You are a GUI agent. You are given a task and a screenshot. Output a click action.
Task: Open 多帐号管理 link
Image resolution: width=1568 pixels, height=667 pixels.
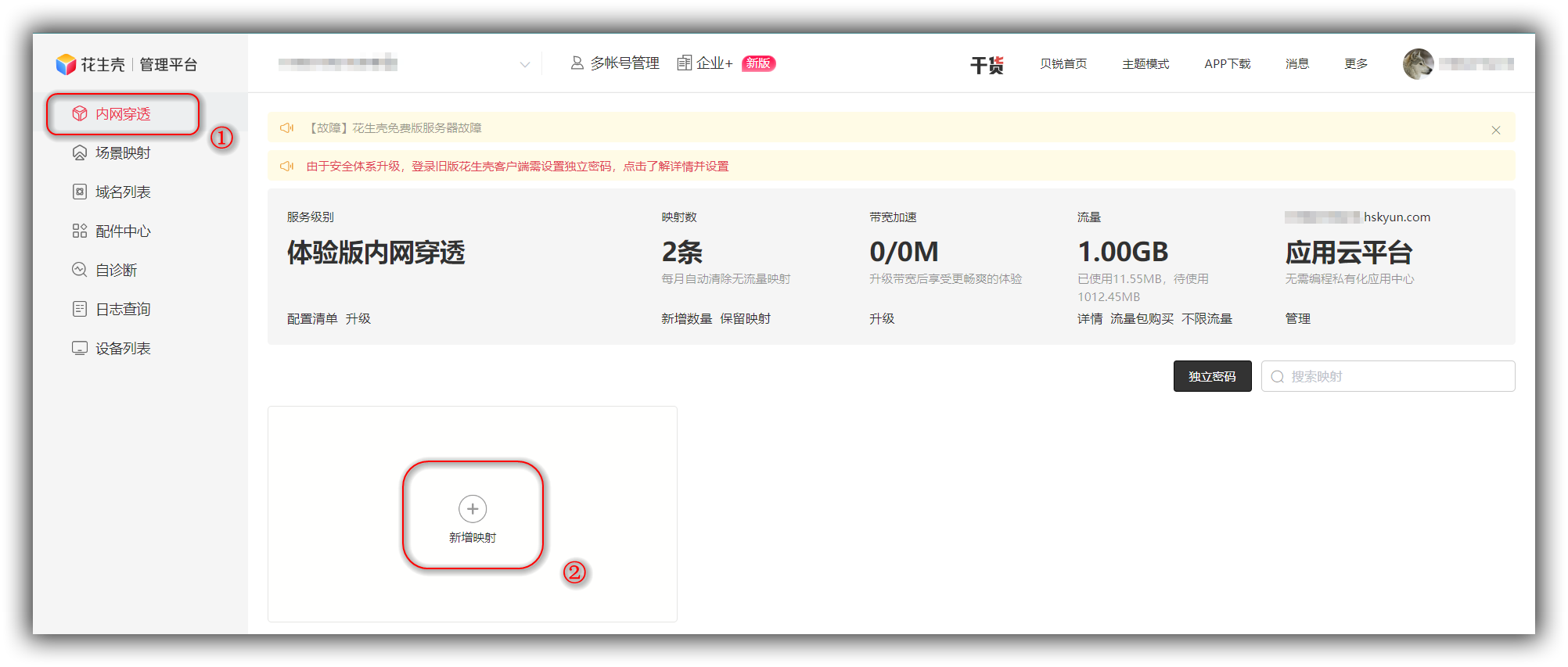[625, 63]
